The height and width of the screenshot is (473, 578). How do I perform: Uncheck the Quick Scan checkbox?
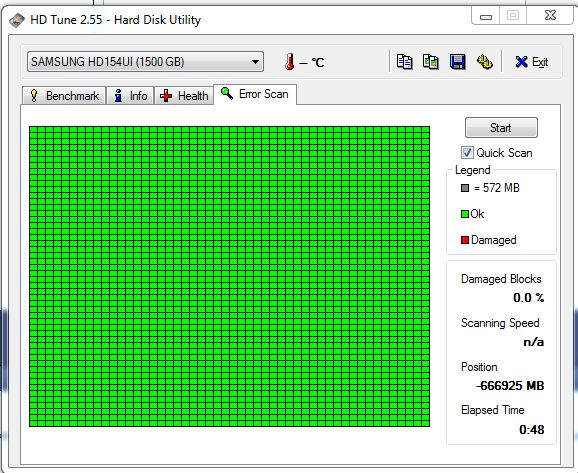[x=467, y=153]
